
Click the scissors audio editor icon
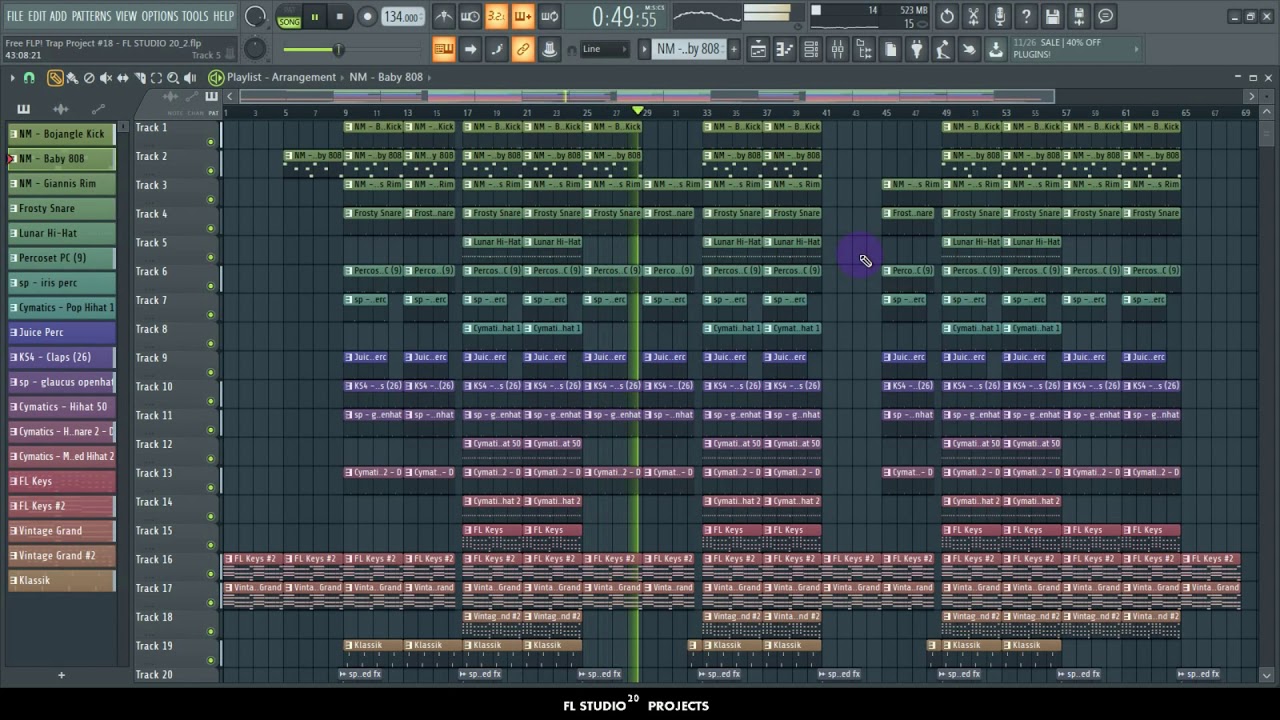tap(974, 16)
